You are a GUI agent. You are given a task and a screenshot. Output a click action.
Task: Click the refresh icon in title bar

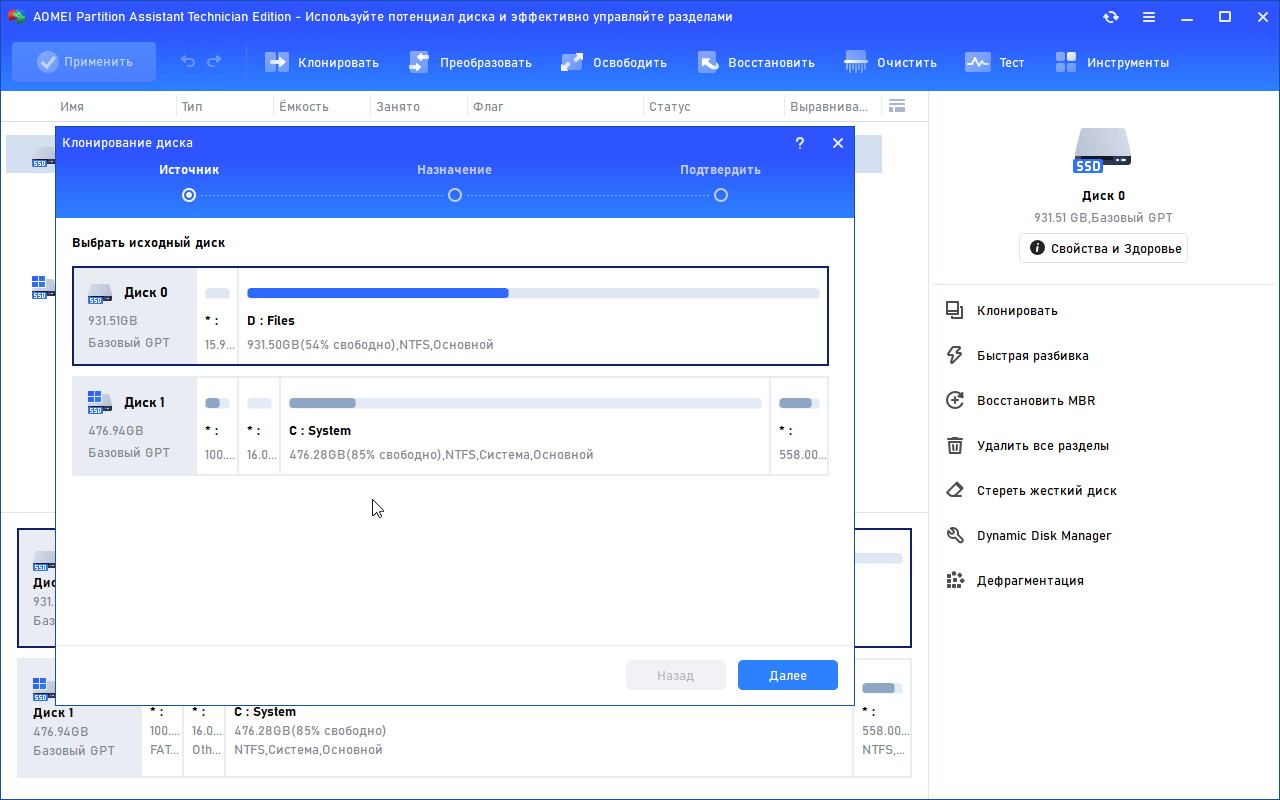1111,17
